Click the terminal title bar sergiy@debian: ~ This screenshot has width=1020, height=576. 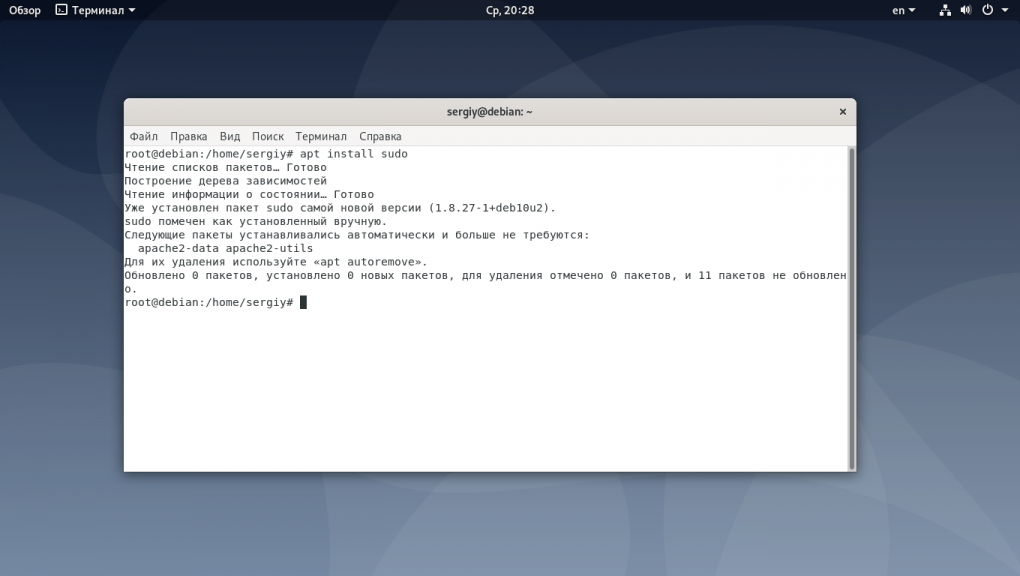(489, 112)
